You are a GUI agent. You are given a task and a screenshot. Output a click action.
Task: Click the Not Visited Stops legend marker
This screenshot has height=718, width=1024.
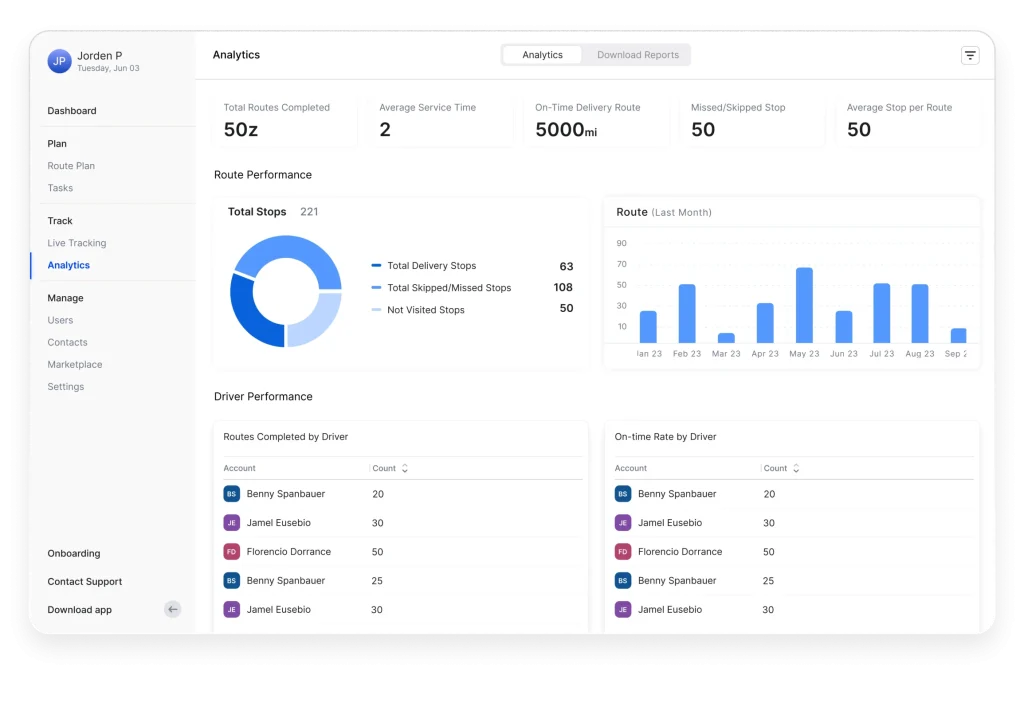(376, 310)
